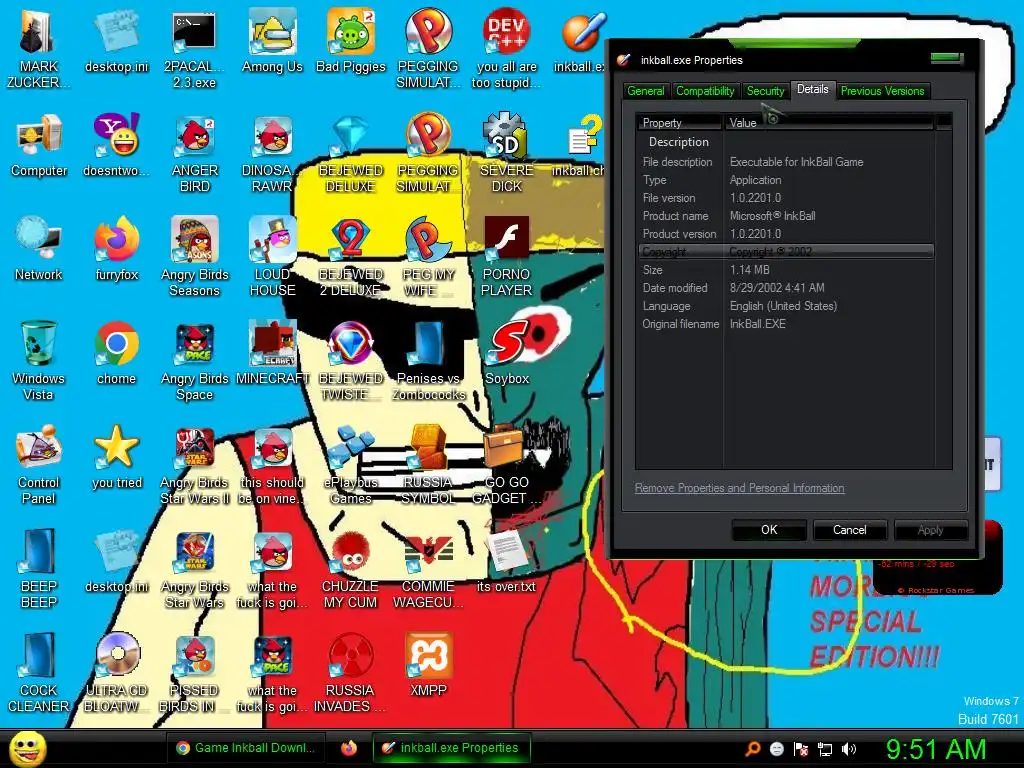Viewport: 1024px width, 768px height.
Task: Open the Previous Versions tab
Action: click(x=882, y=91)
